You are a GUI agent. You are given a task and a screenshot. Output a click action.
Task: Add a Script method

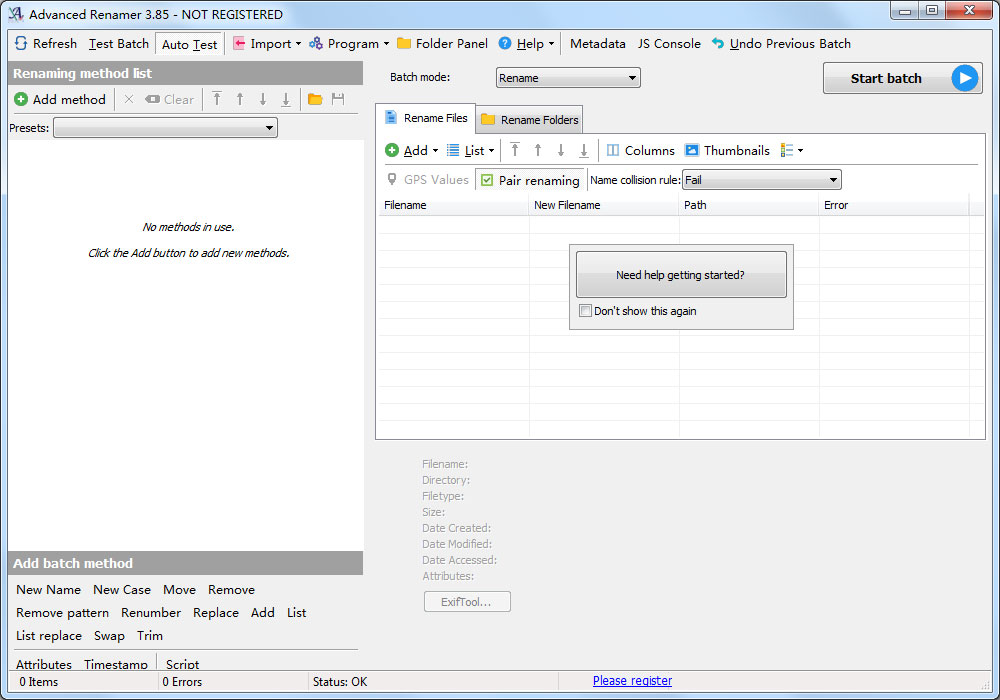pos(182,664)
